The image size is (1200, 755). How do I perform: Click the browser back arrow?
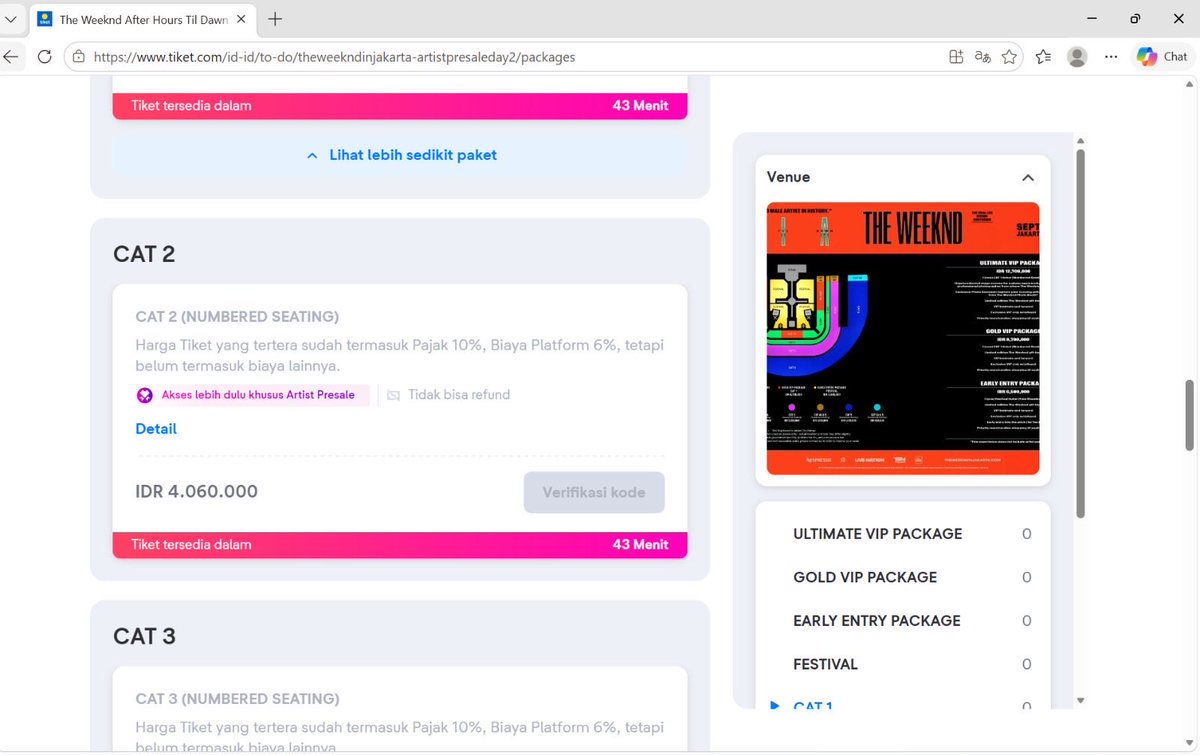(10, 57)
